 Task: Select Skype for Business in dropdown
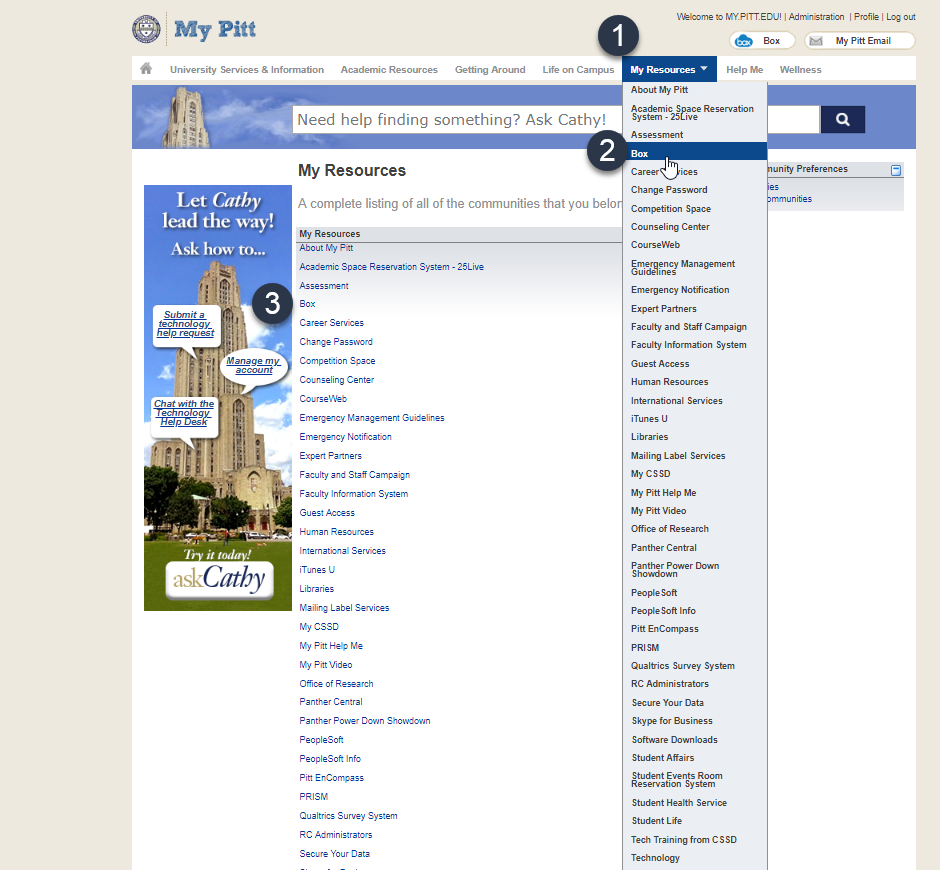click(x=672, y=721)
